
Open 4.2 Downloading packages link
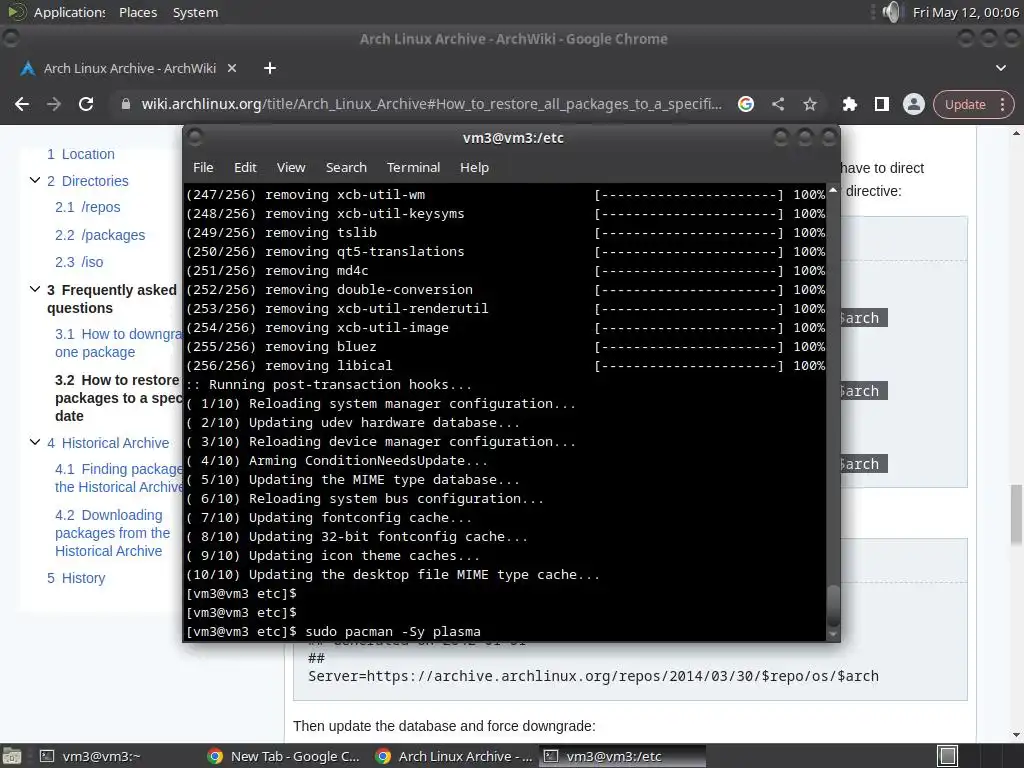coord(112,533)
